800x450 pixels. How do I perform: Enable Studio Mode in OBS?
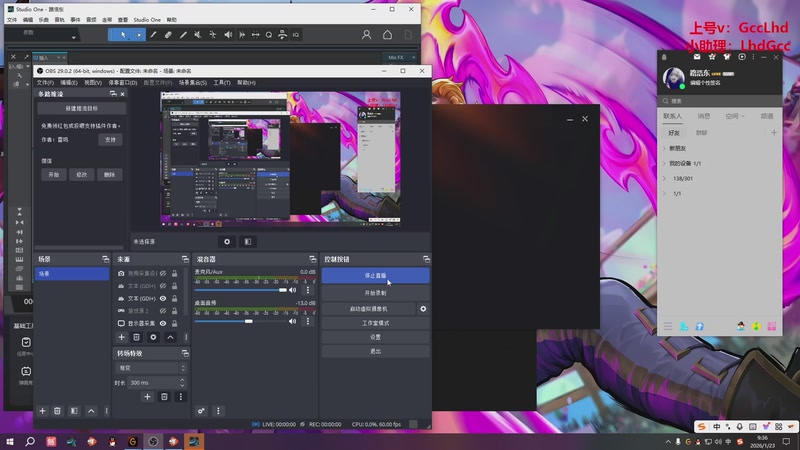(376, 323)
